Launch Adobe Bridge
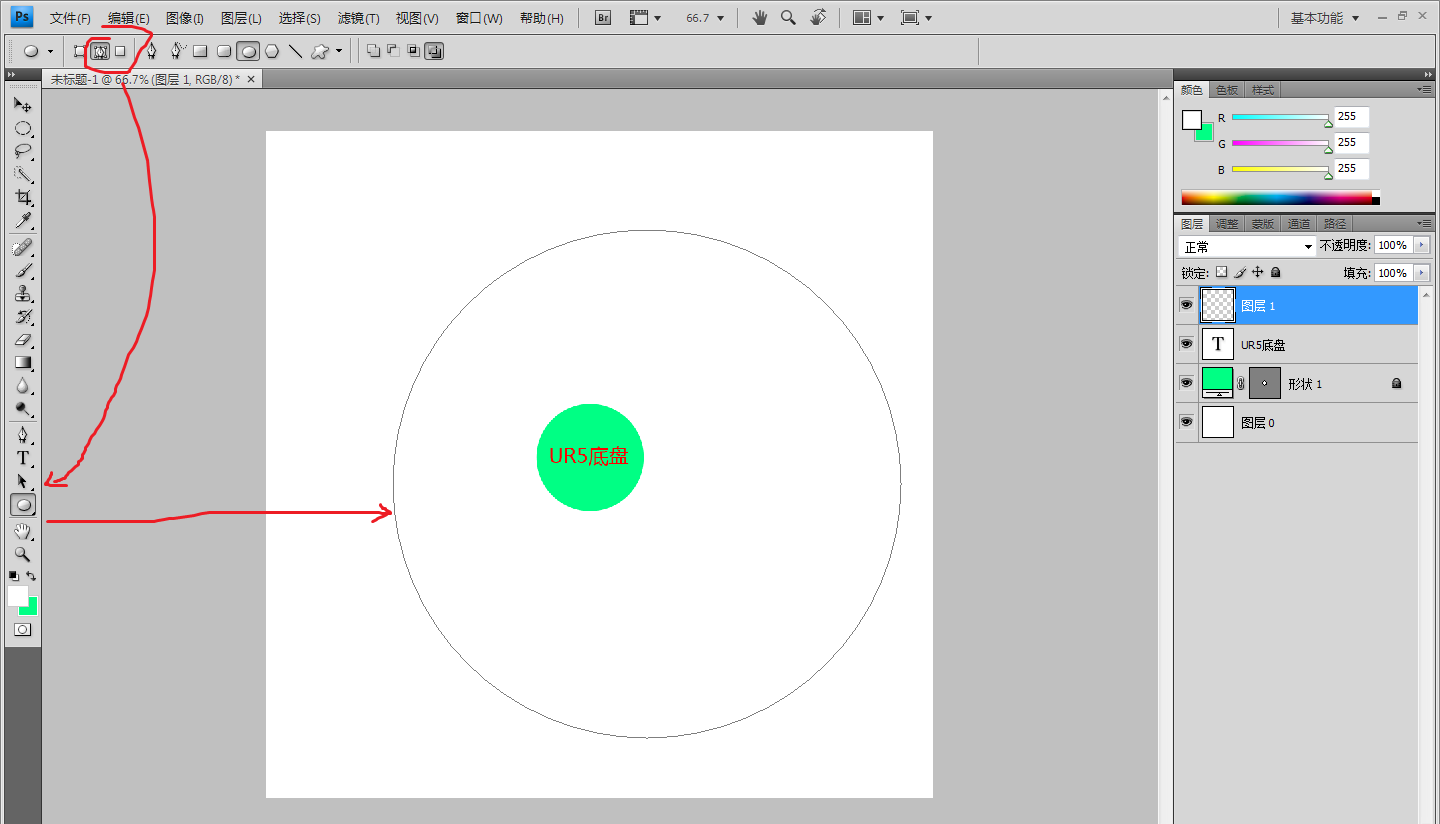This screenshot has width=1440, height=824. (x=603, y=18)
